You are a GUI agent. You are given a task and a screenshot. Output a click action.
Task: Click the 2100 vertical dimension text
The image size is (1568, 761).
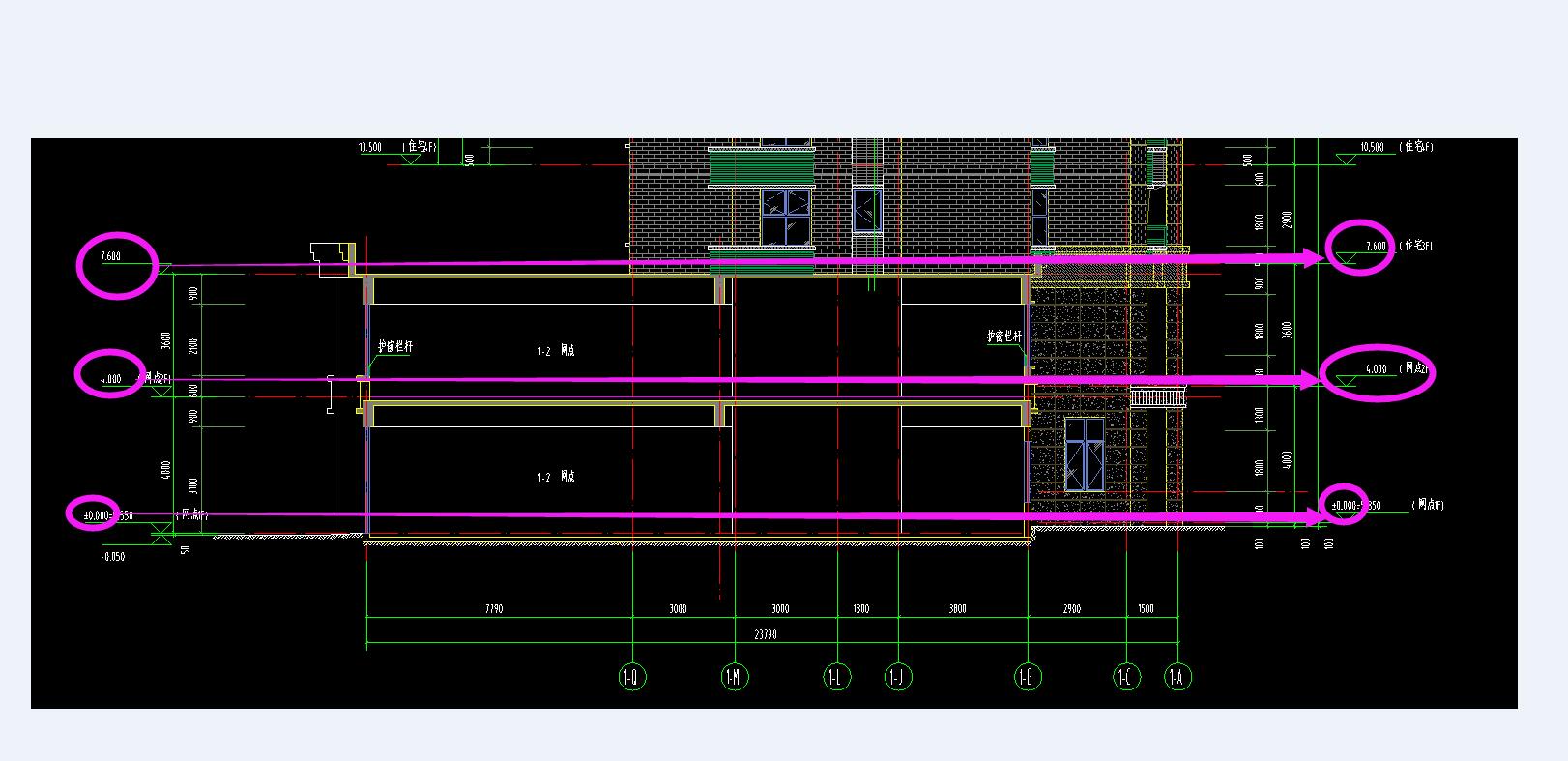click(x=193, y=345)
